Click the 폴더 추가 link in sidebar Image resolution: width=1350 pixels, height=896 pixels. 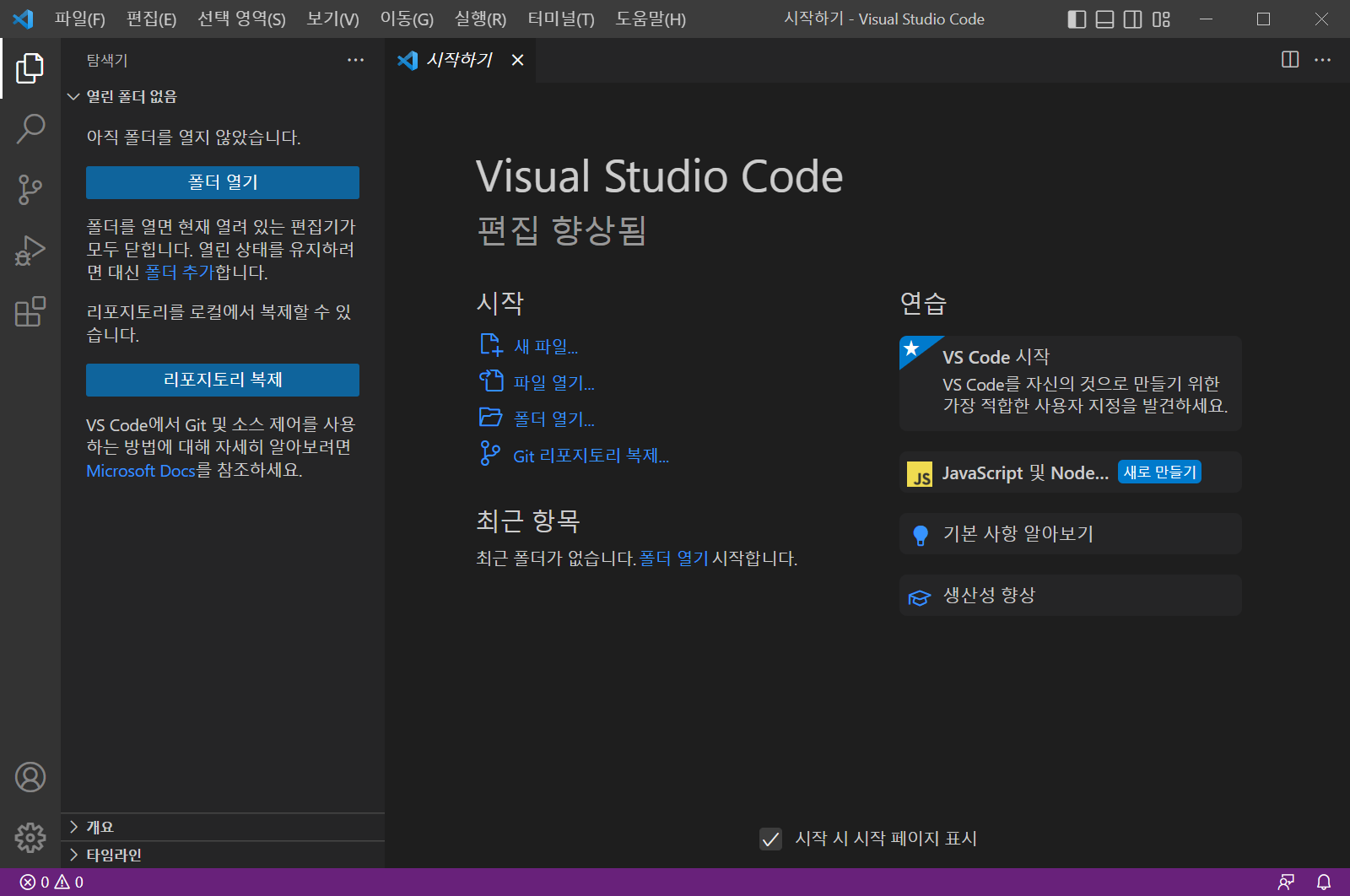coord(180,273)
